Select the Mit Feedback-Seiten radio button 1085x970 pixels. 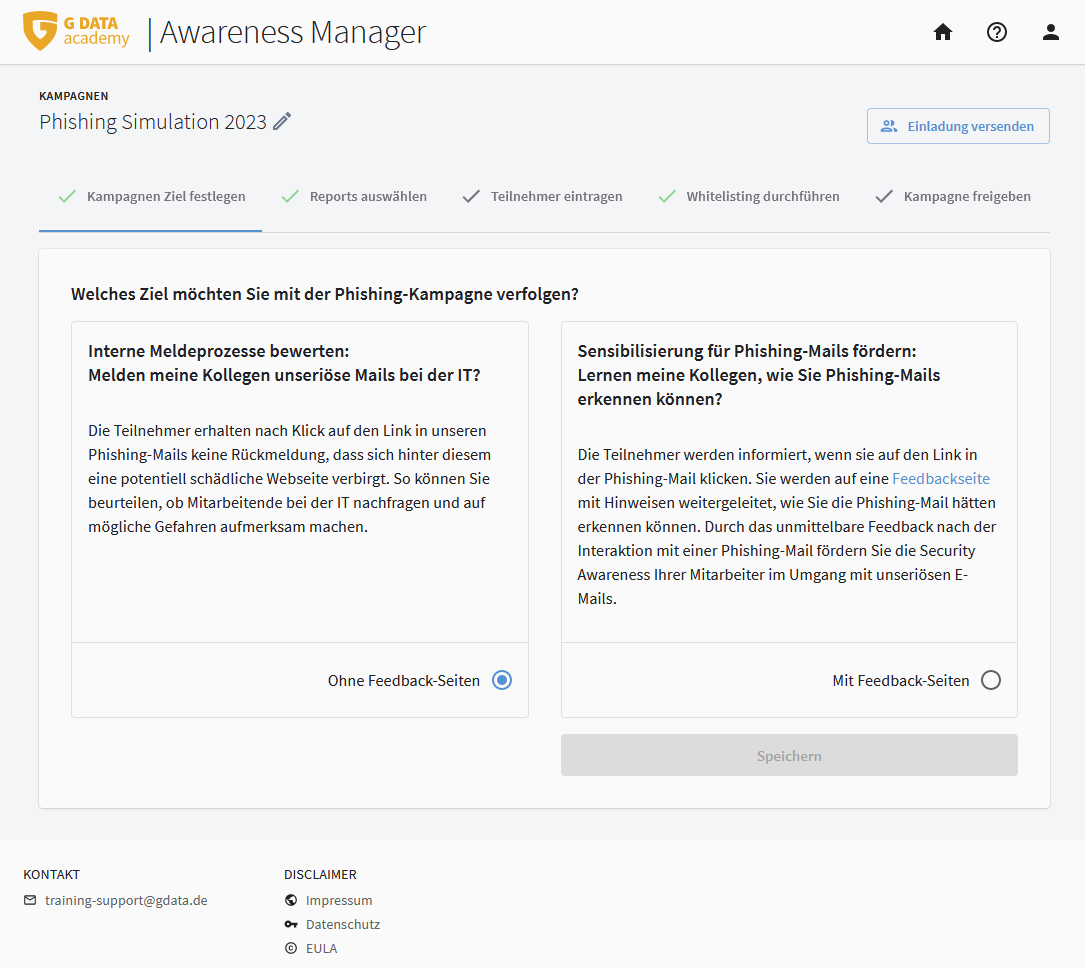click(x=990, y=680)
